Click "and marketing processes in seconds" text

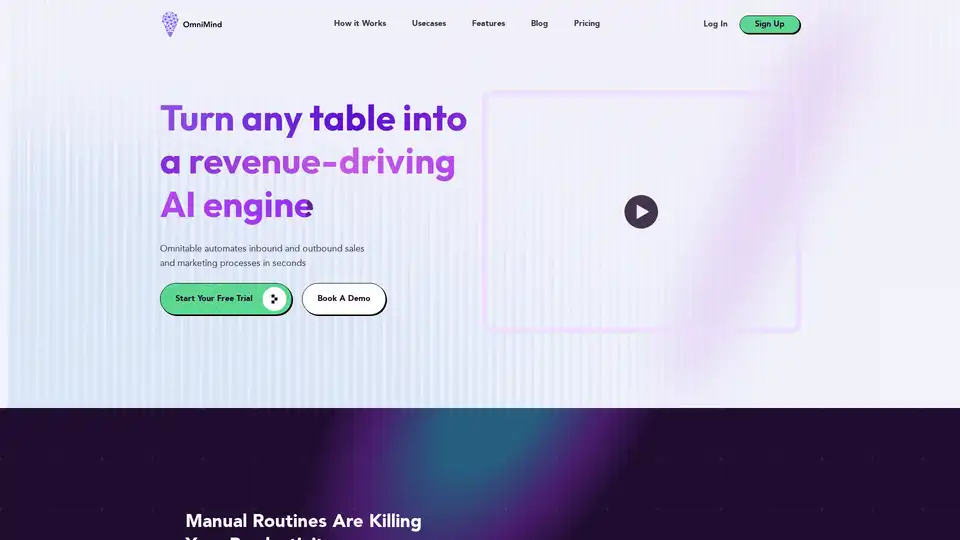pos(232,263)
